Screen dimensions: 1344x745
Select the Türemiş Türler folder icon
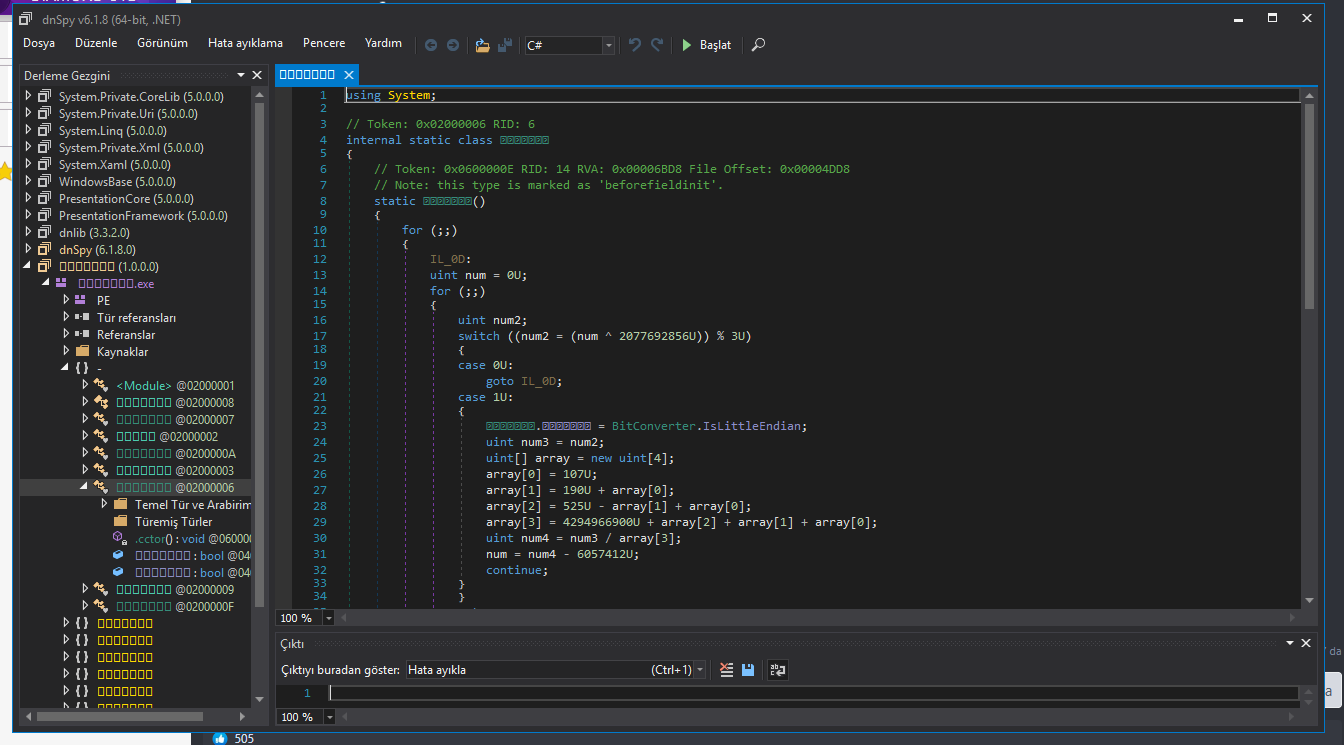(120, 521)
